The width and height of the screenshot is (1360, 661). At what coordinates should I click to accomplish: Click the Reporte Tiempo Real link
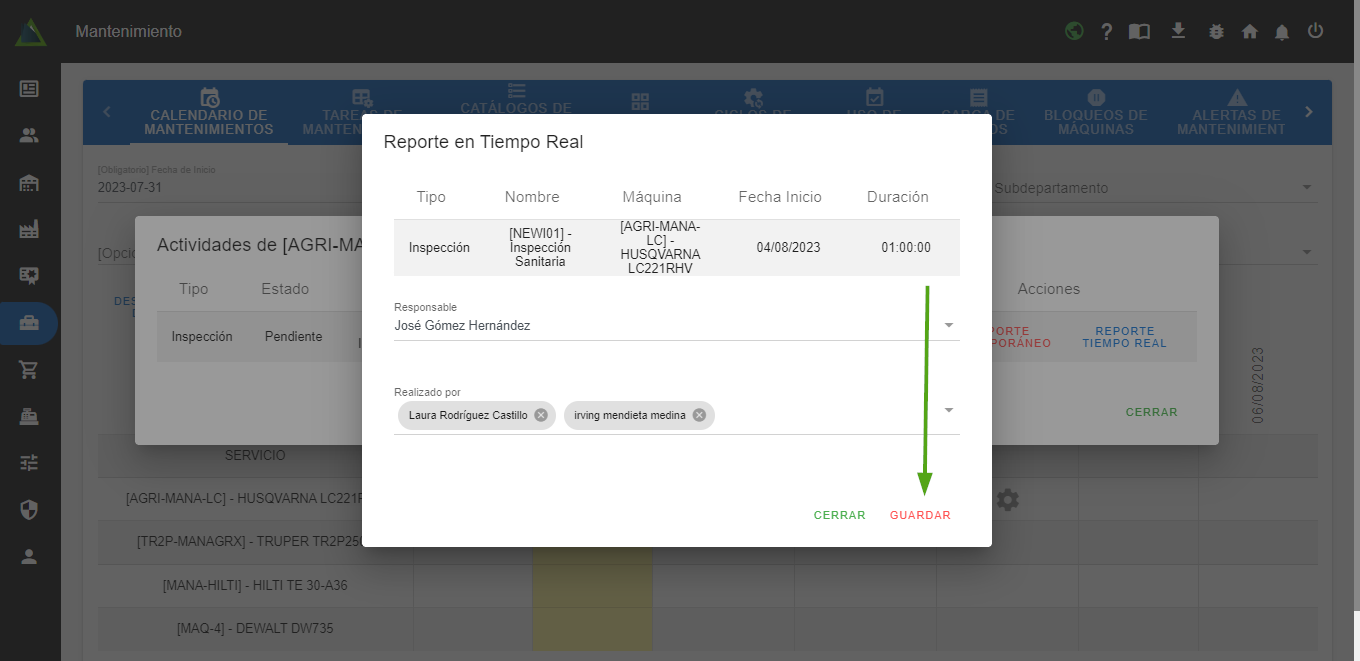coord(1124,337)
